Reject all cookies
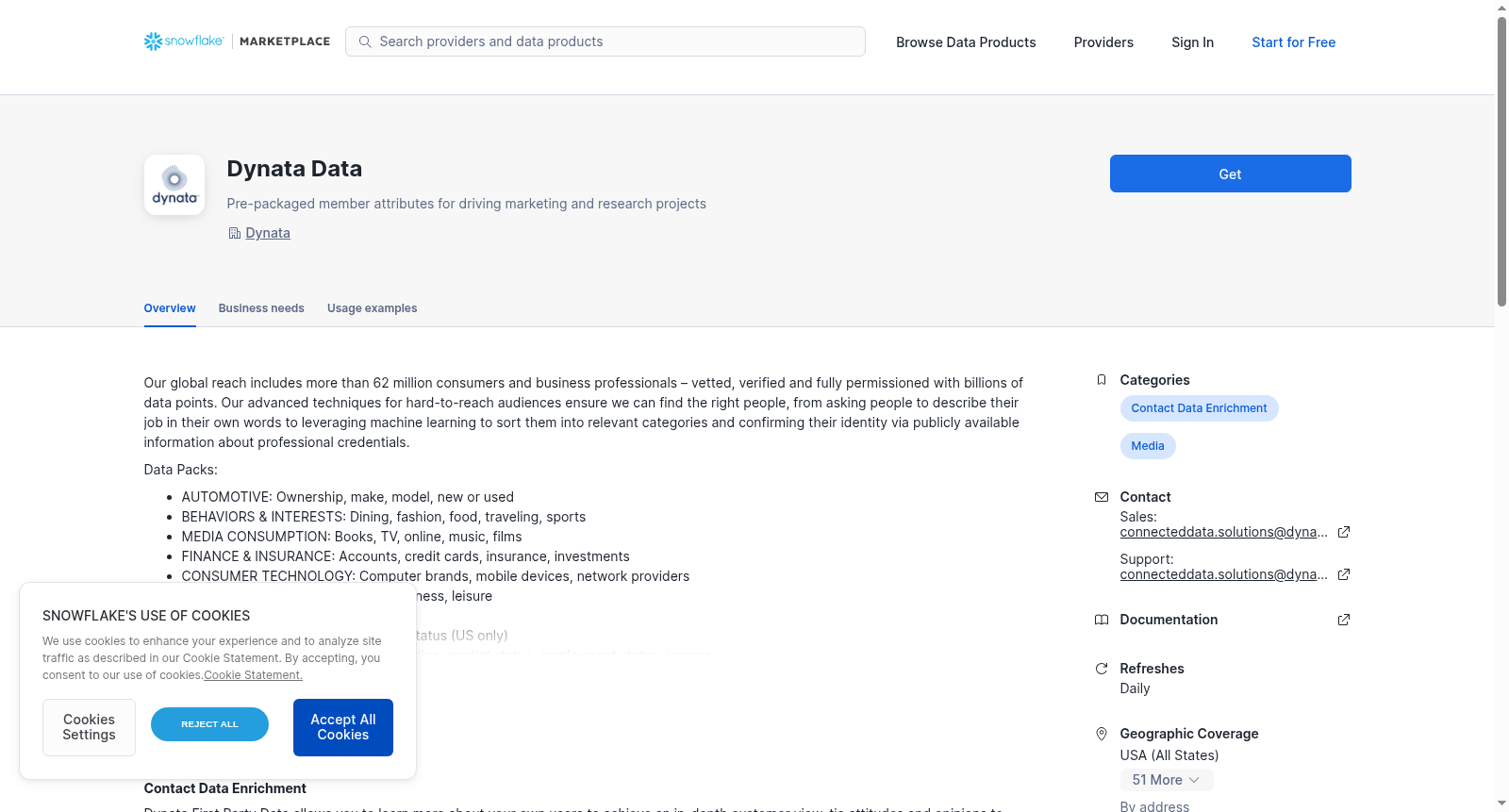 [209, 724]
